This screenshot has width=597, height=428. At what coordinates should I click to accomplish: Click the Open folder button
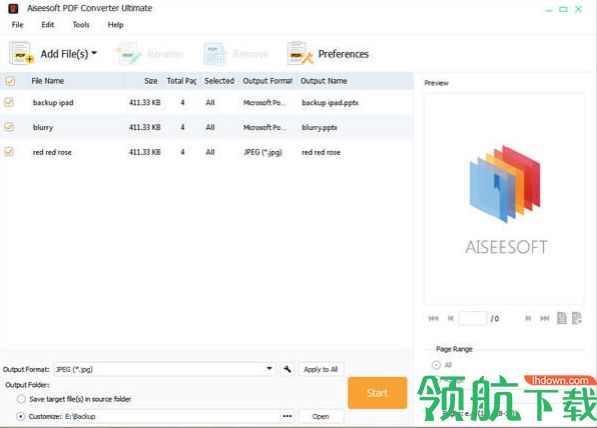[x=321, y=417]
